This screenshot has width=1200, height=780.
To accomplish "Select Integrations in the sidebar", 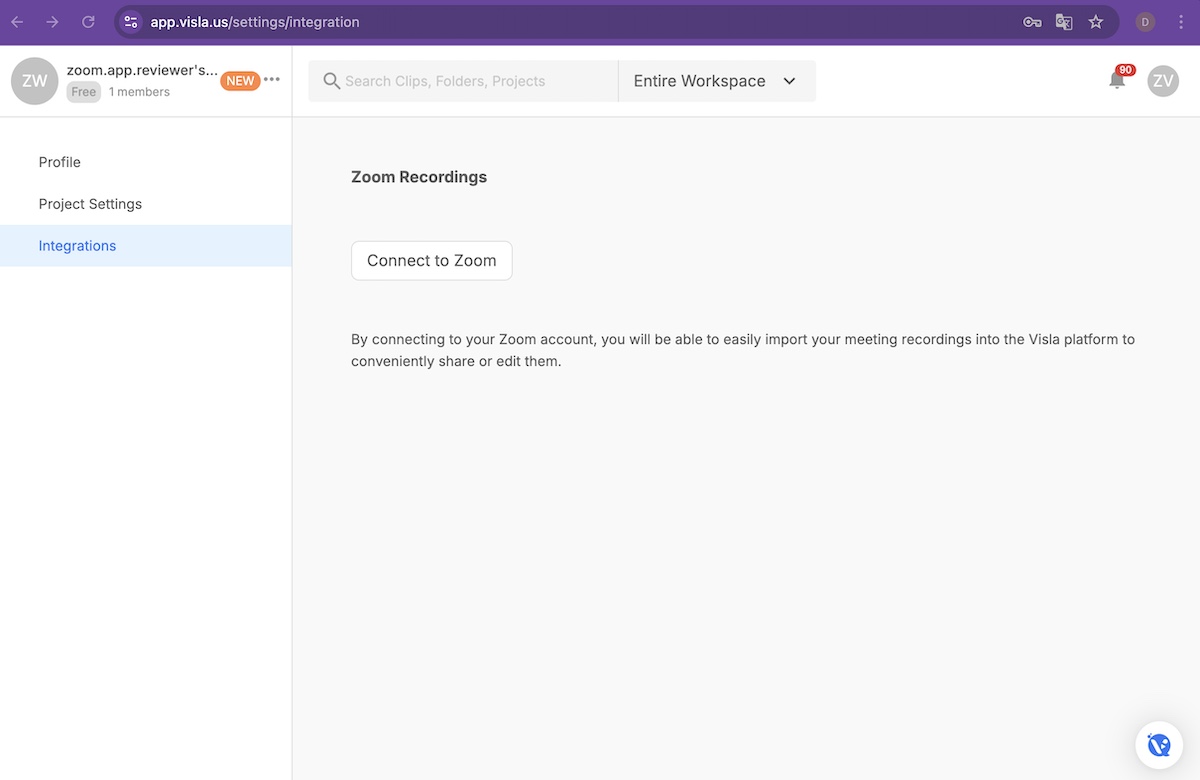I will click(x=146, y=246).
